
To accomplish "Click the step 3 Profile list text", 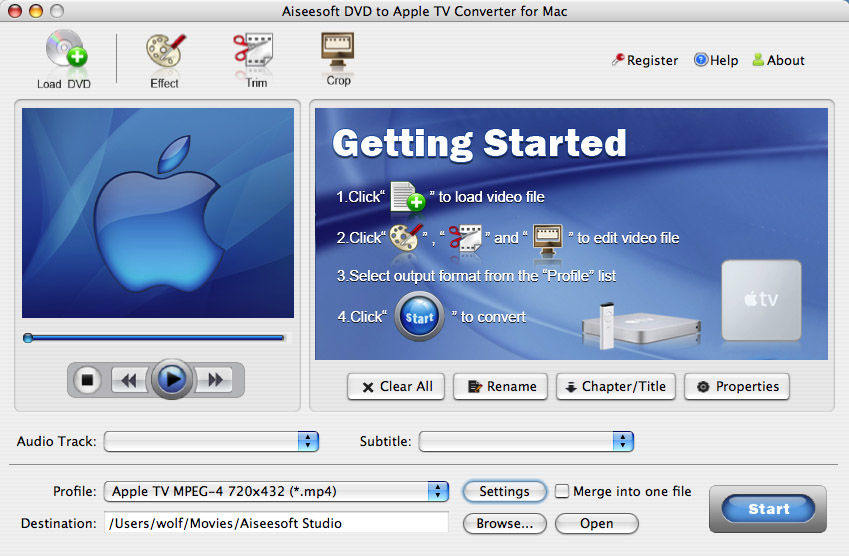I will coord(476,276).
